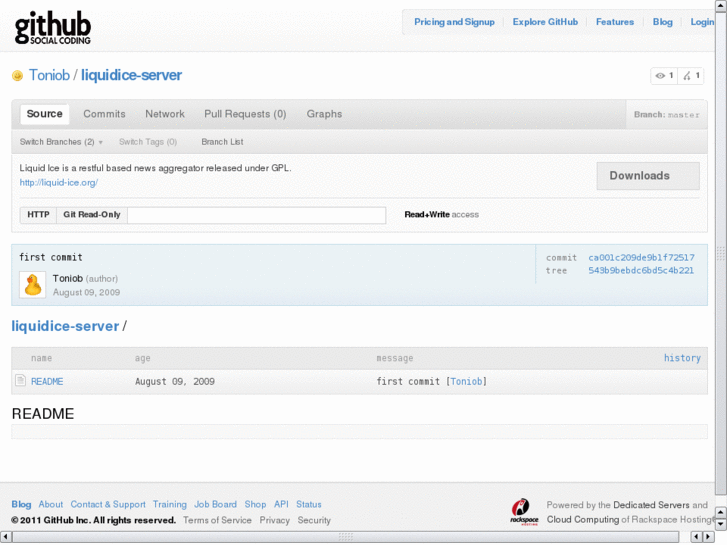
Task: Click the Dedicated Servers link
Action: 651,505
